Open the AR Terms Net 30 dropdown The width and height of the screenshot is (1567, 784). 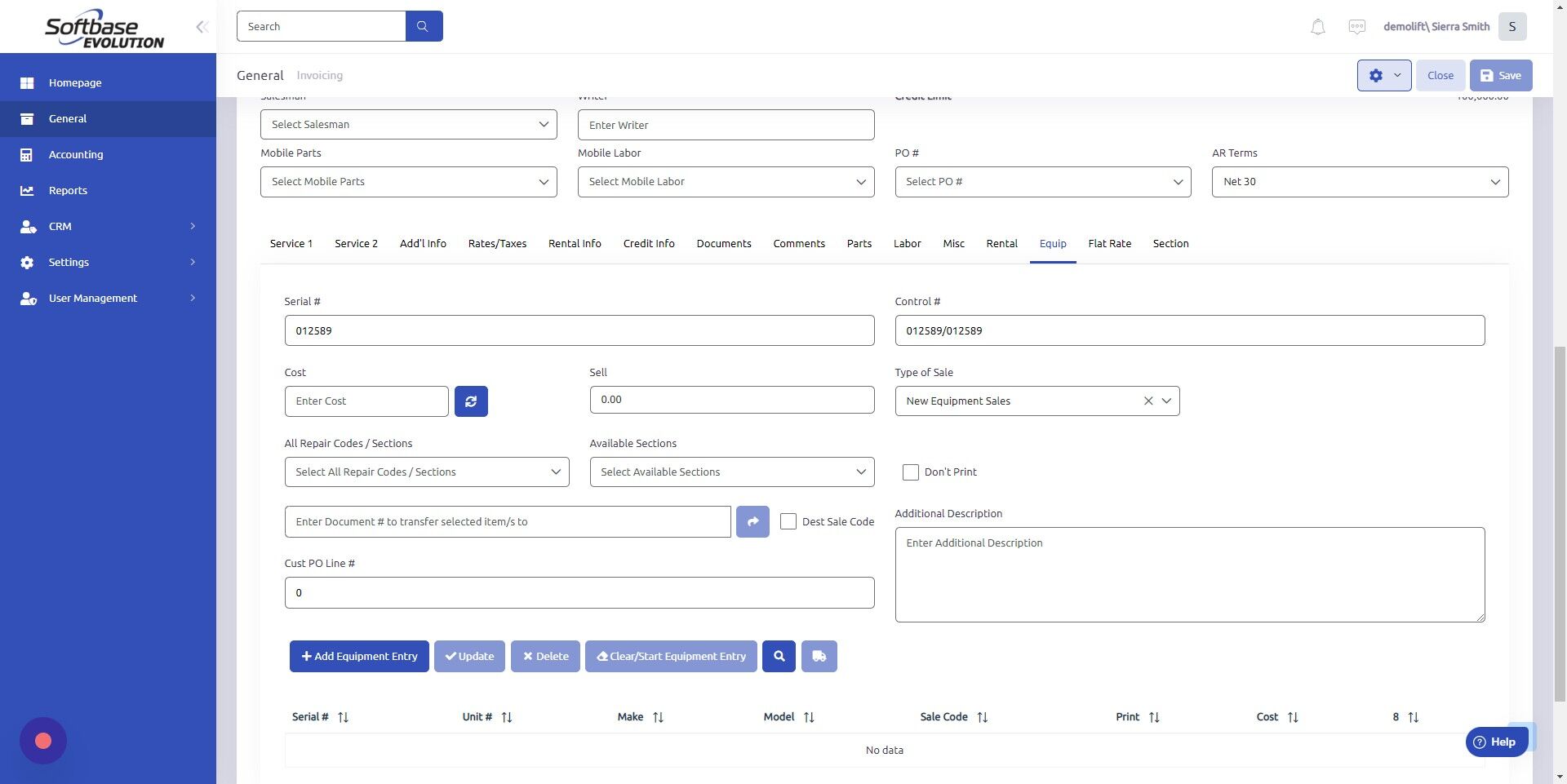(1496, 181)
